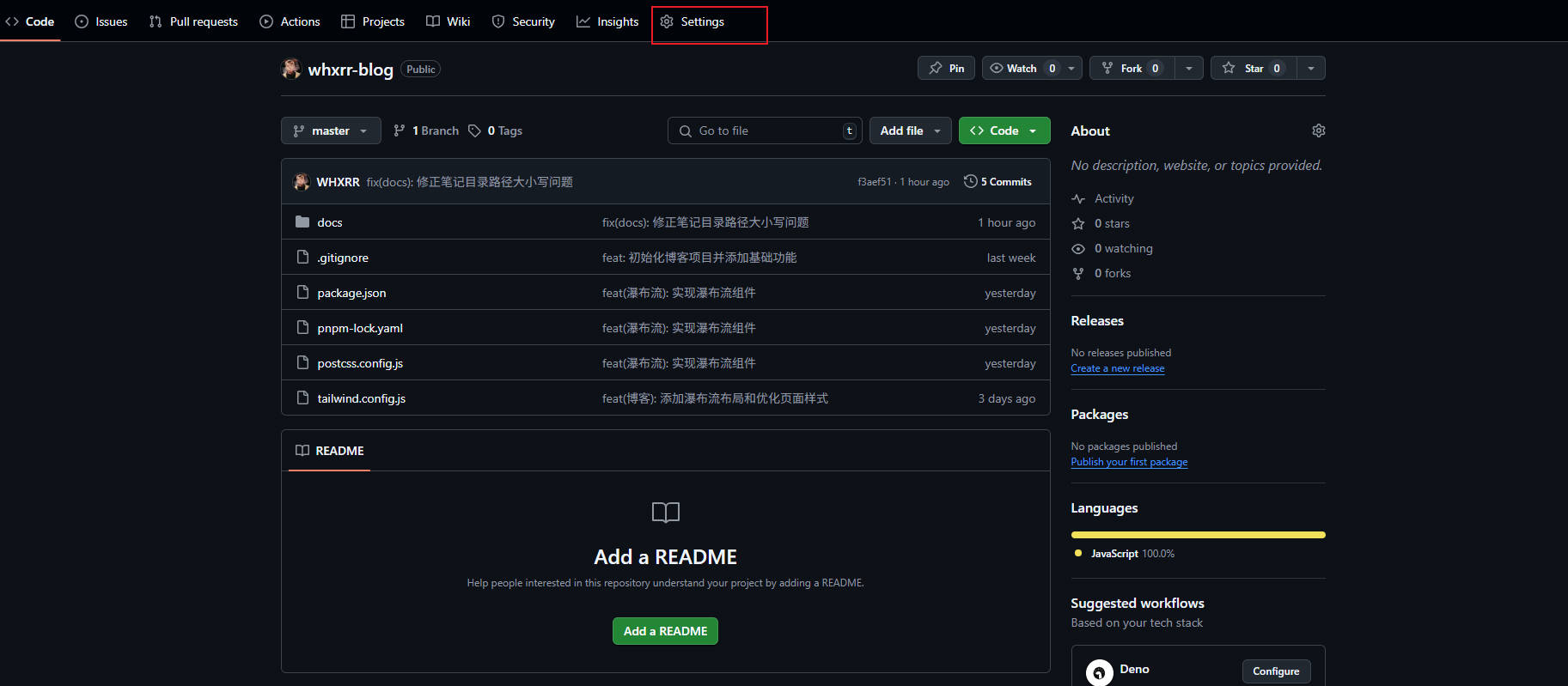This screenshot has width=1568, height=686.
Task: Expand the green Code dropdown
Action: tap(1004, 131)
